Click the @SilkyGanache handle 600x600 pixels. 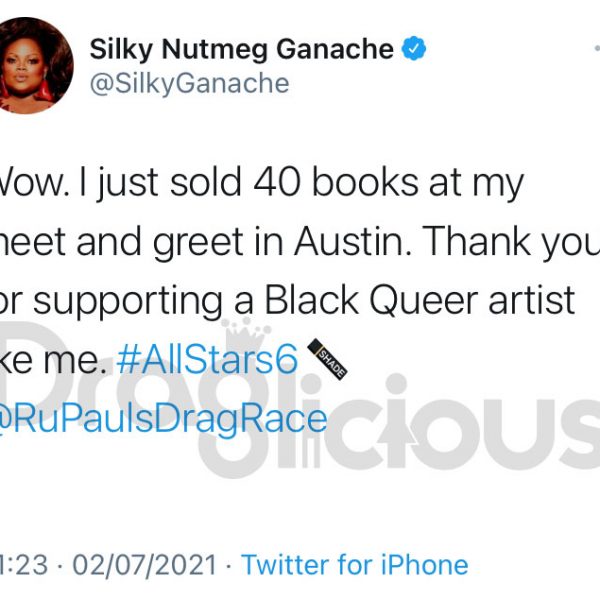(x=189, y=84)
